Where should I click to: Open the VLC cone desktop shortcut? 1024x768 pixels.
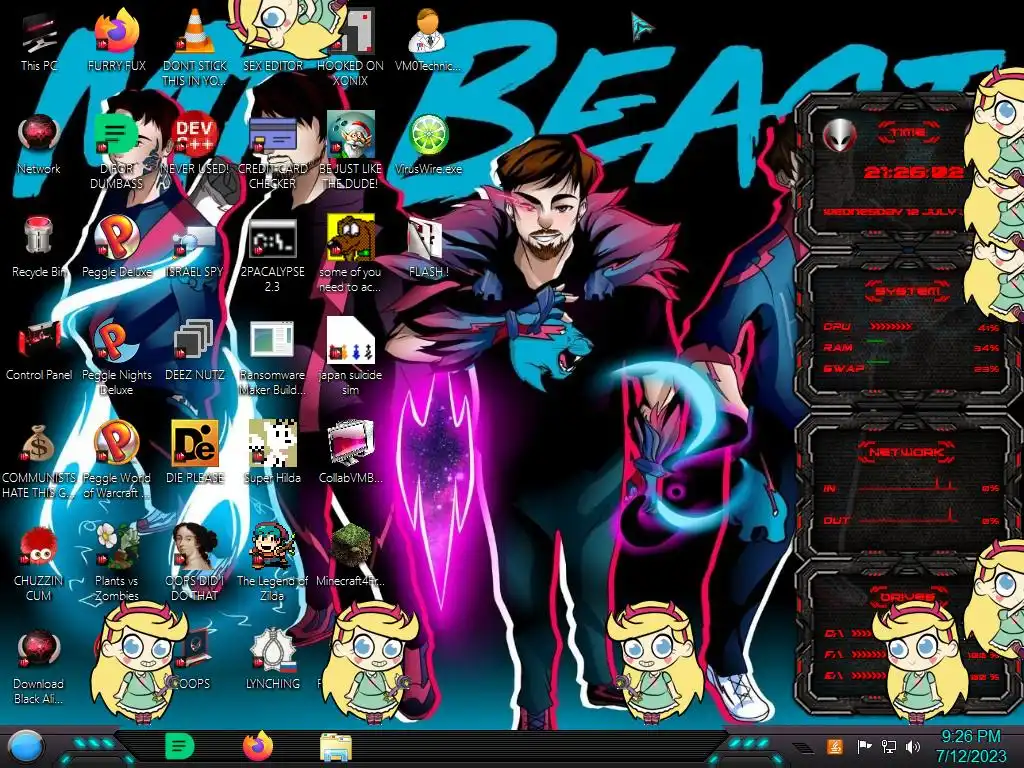pos(195,47)
